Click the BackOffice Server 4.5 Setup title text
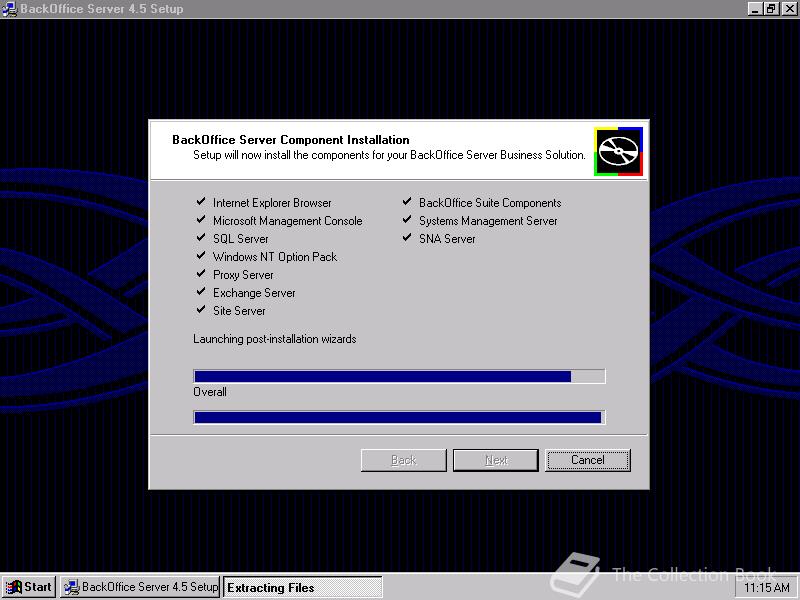The width and height of the screenshot is (800, 600). (102, 9)
